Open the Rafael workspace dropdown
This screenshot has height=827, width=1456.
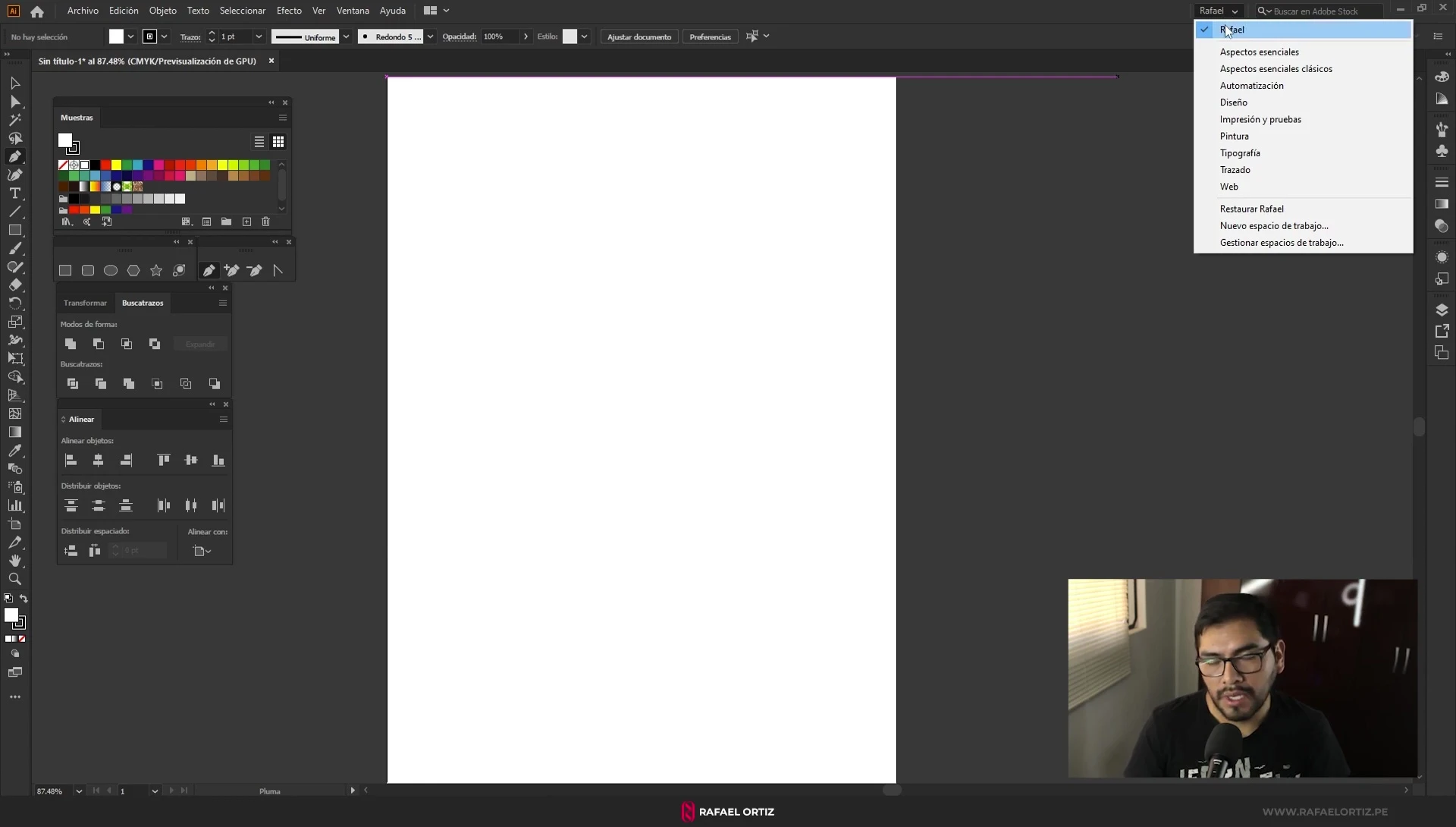pos(1218,11)
